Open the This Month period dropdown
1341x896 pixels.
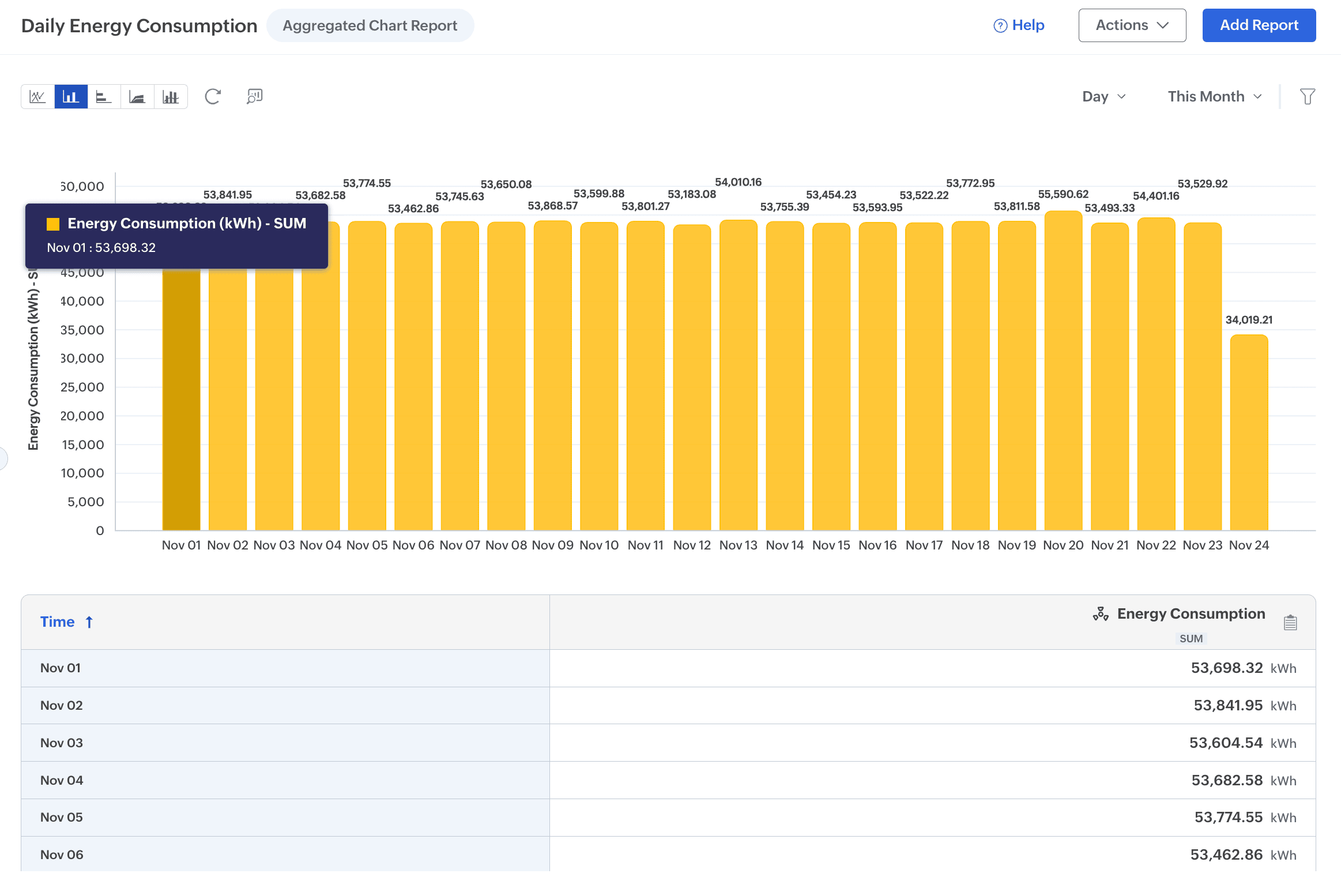[x=1214, y=97]
